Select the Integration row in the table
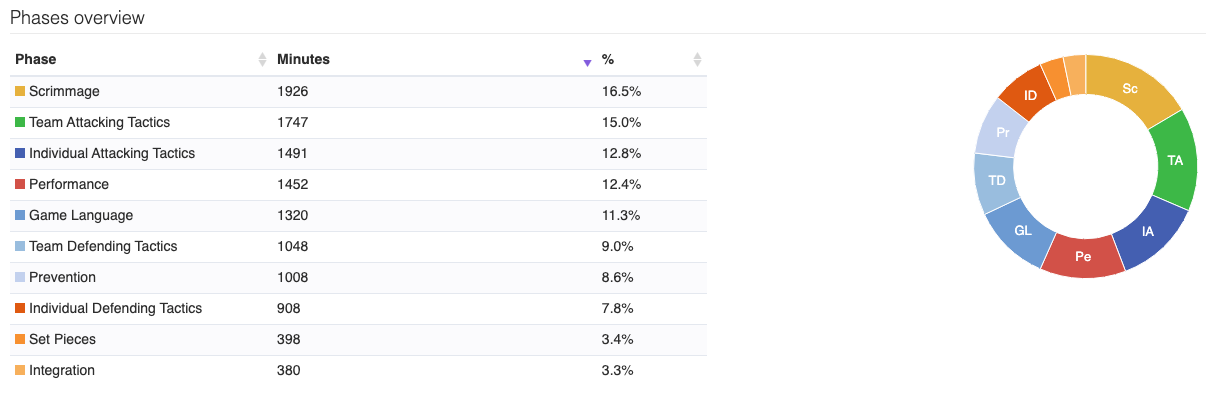The height and width of the screenshot is (395, 1206). (x=358, y=371)
